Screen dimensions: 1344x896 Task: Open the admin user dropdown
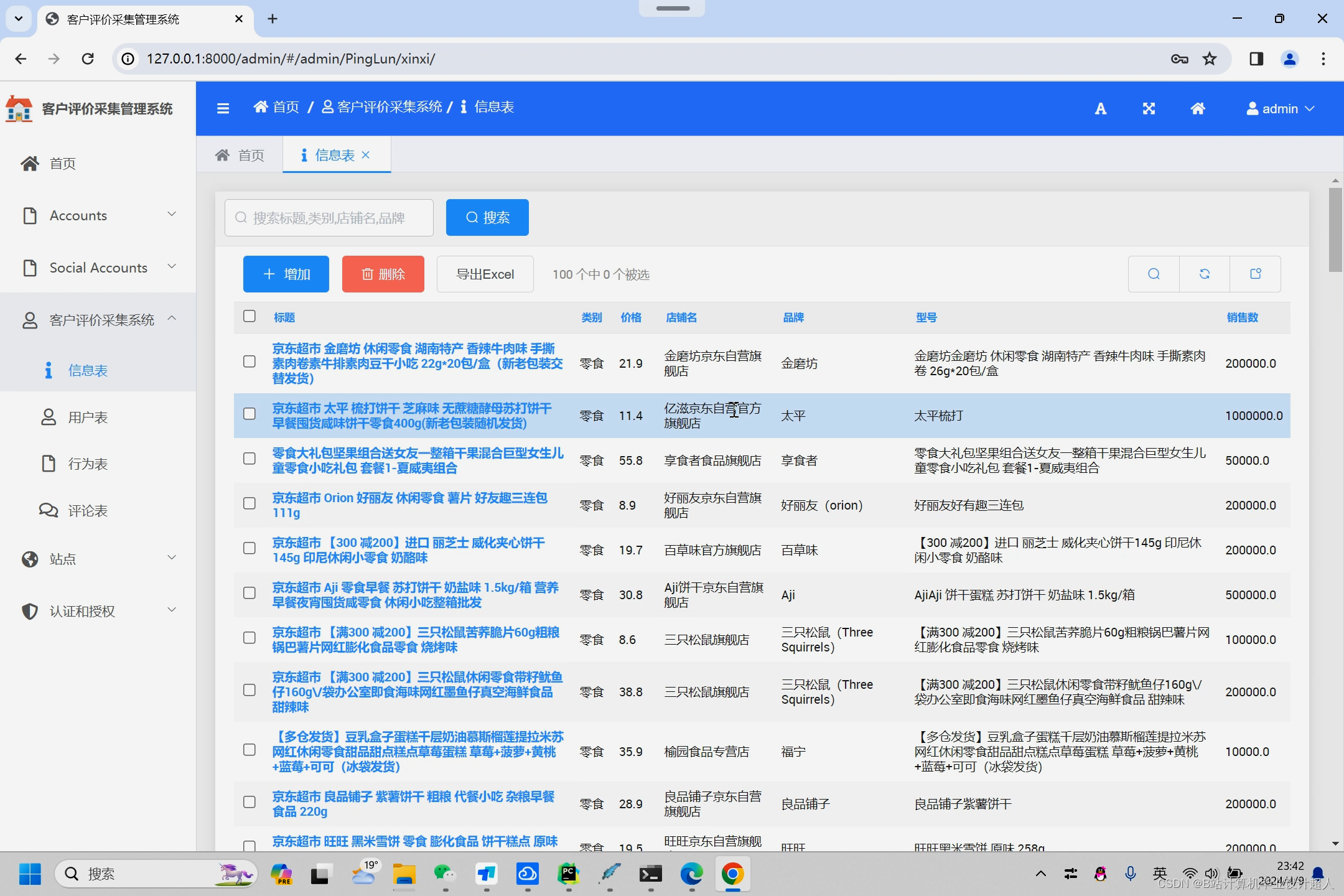[x=1281, y=109]
